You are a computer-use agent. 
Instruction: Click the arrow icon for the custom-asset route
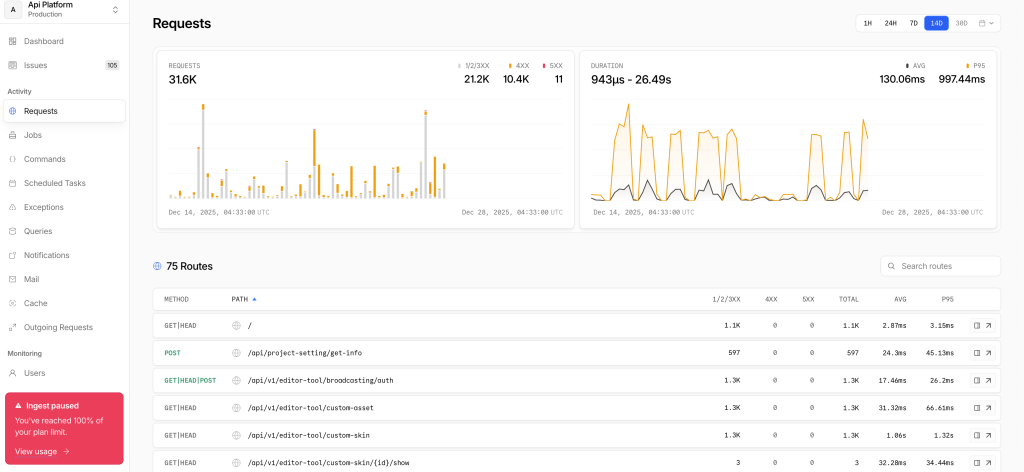click(x=988, y=408)
